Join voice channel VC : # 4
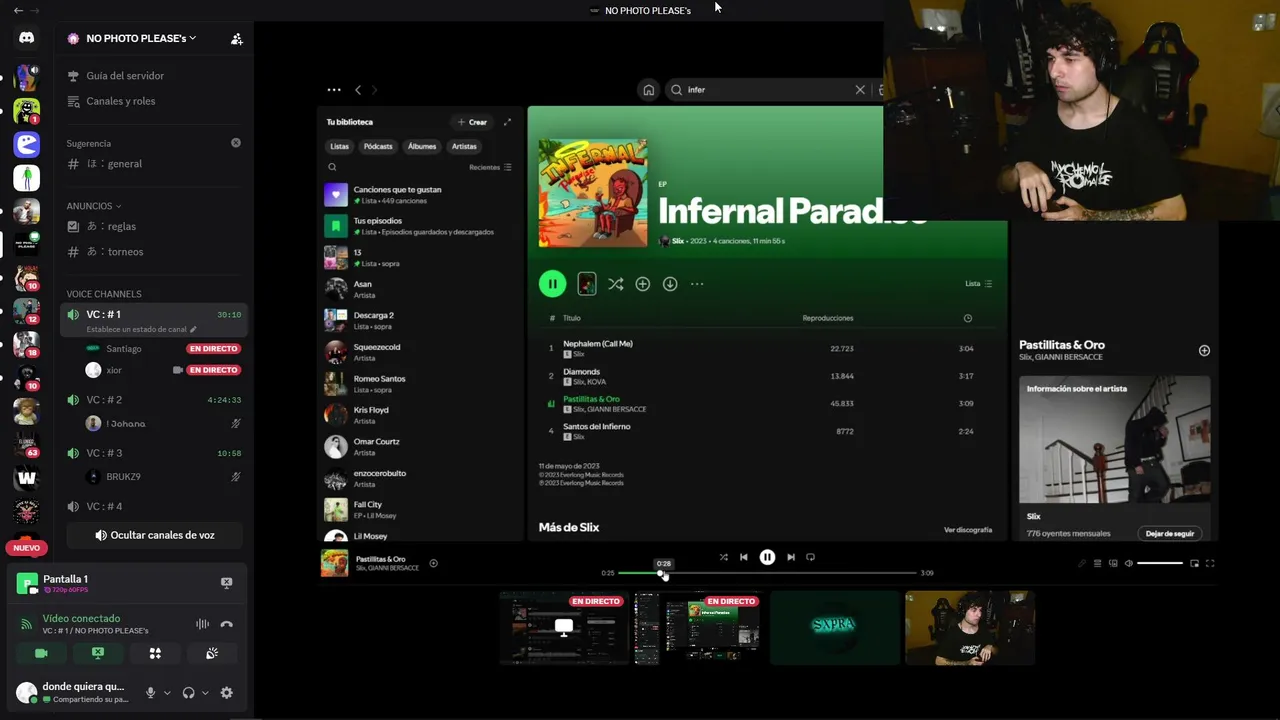Image resolution: width=1280 pixels, height=720 pixels. coord(153,506)
